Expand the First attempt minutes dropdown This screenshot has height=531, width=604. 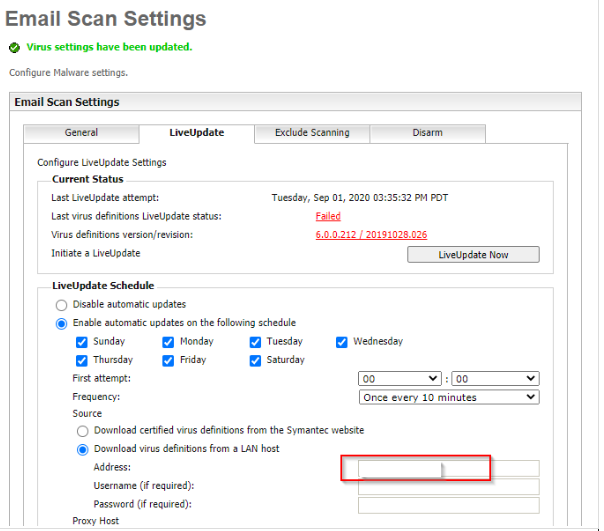pos(497,379)
